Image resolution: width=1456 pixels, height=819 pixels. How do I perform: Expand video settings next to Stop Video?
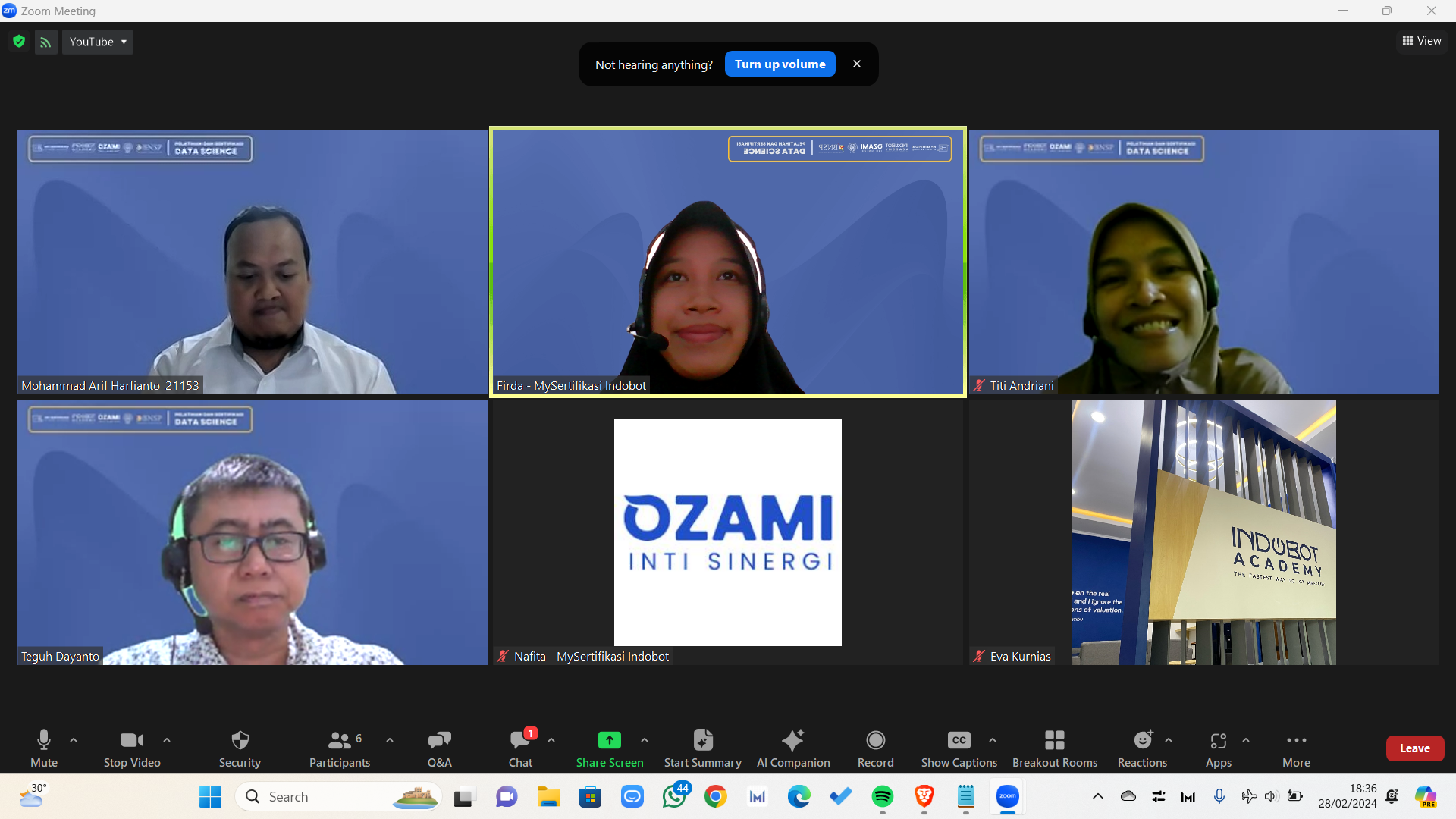tap(167, 741)
